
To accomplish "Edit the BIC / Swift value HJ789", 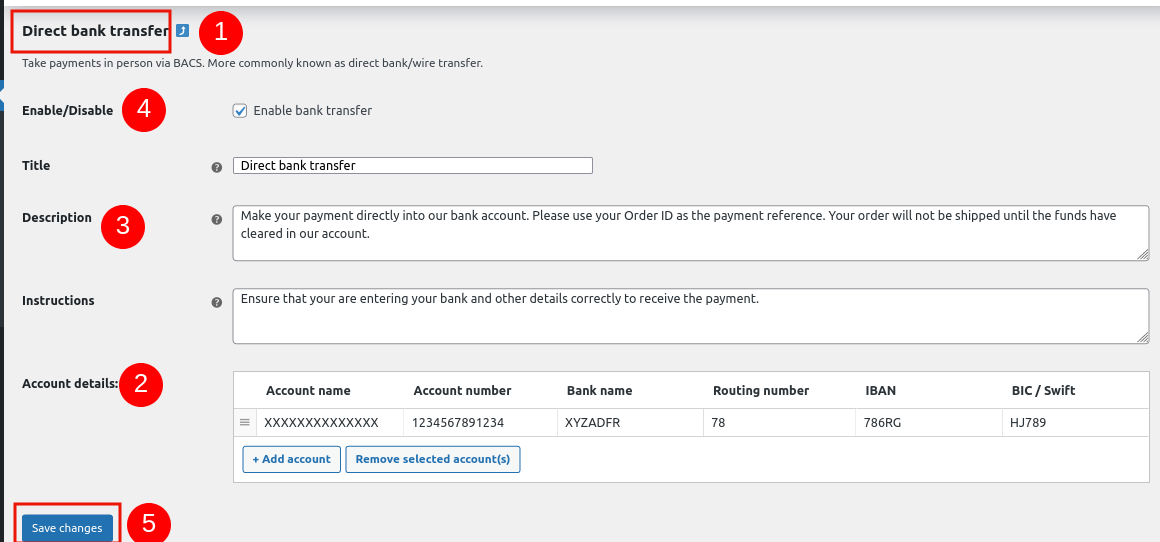I will point(1075,423).
